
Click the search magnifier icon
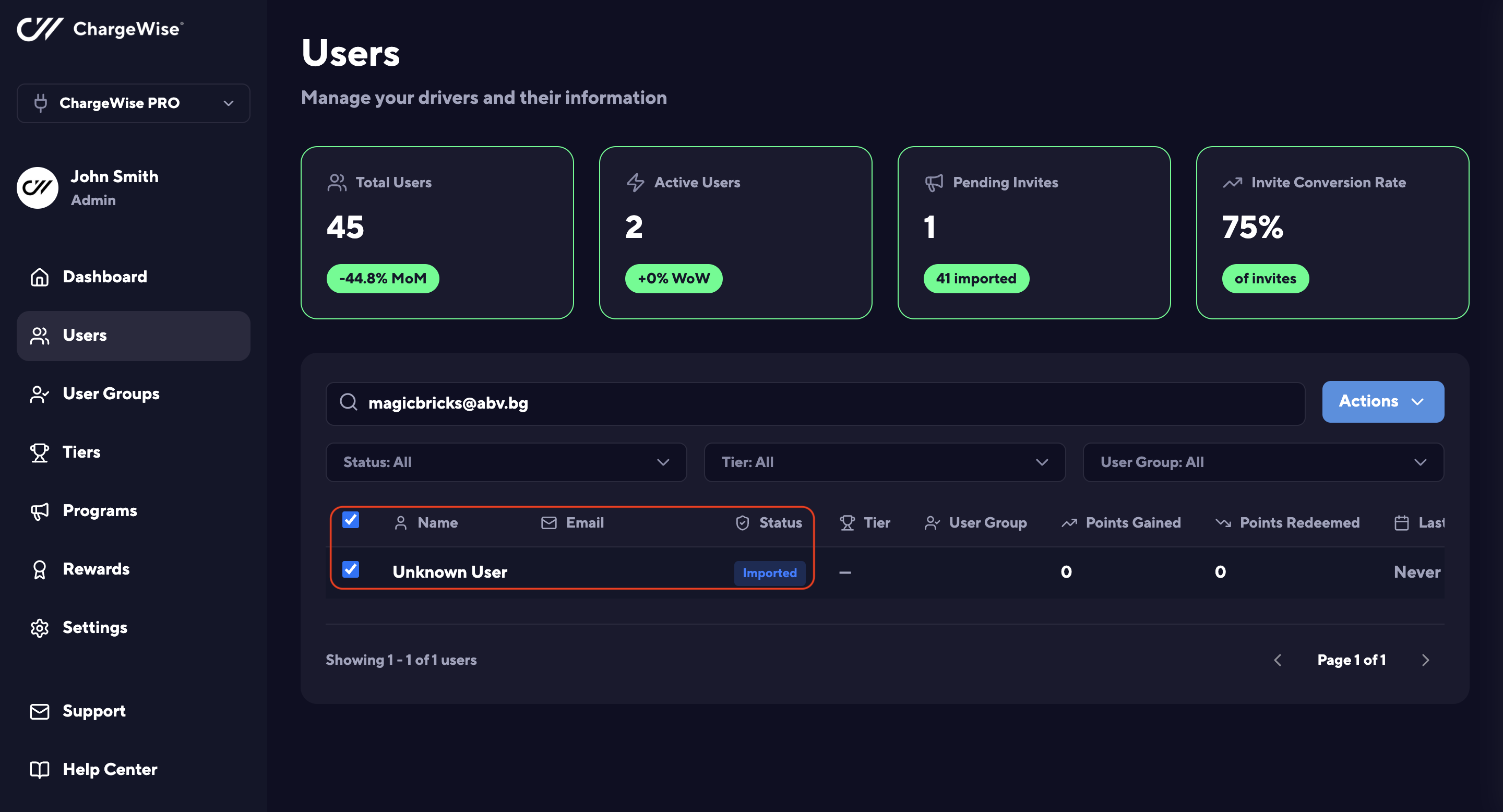[348, 402]
